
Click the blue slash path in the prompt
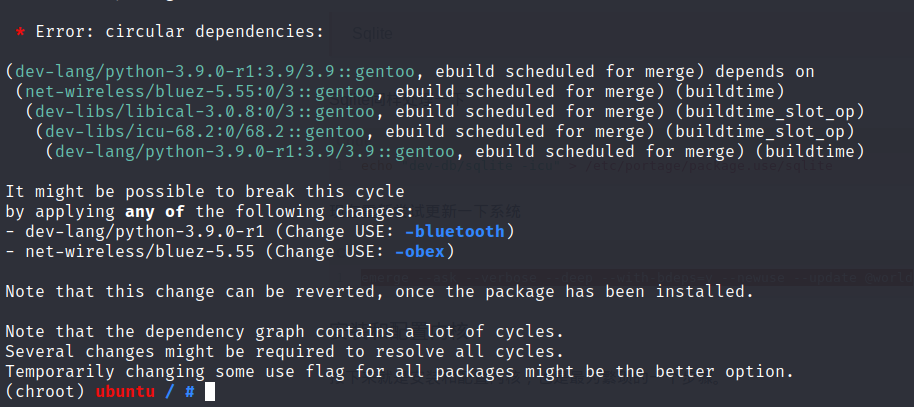coord(170,391)
